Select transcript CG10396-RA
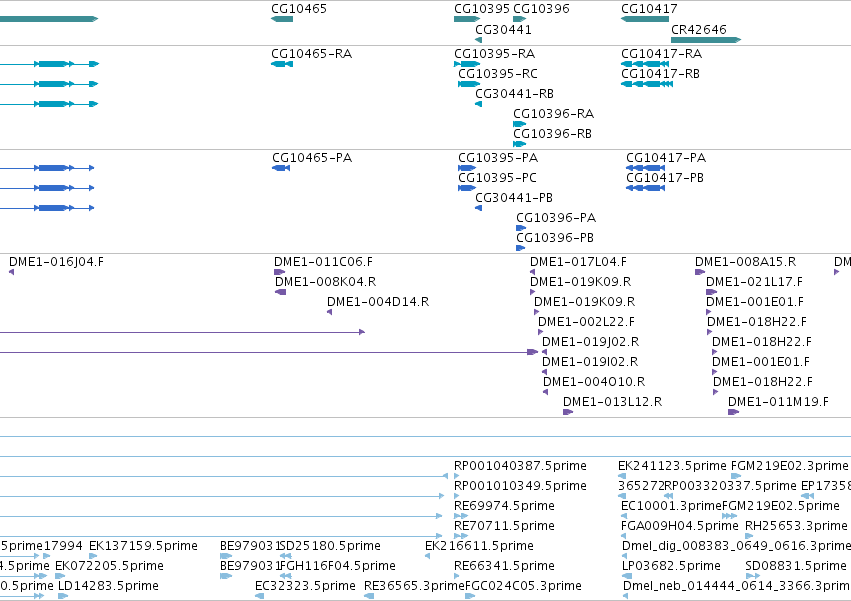Image resolution: width=851 pixels, height=601 pixels. click(x=554, y=114)
